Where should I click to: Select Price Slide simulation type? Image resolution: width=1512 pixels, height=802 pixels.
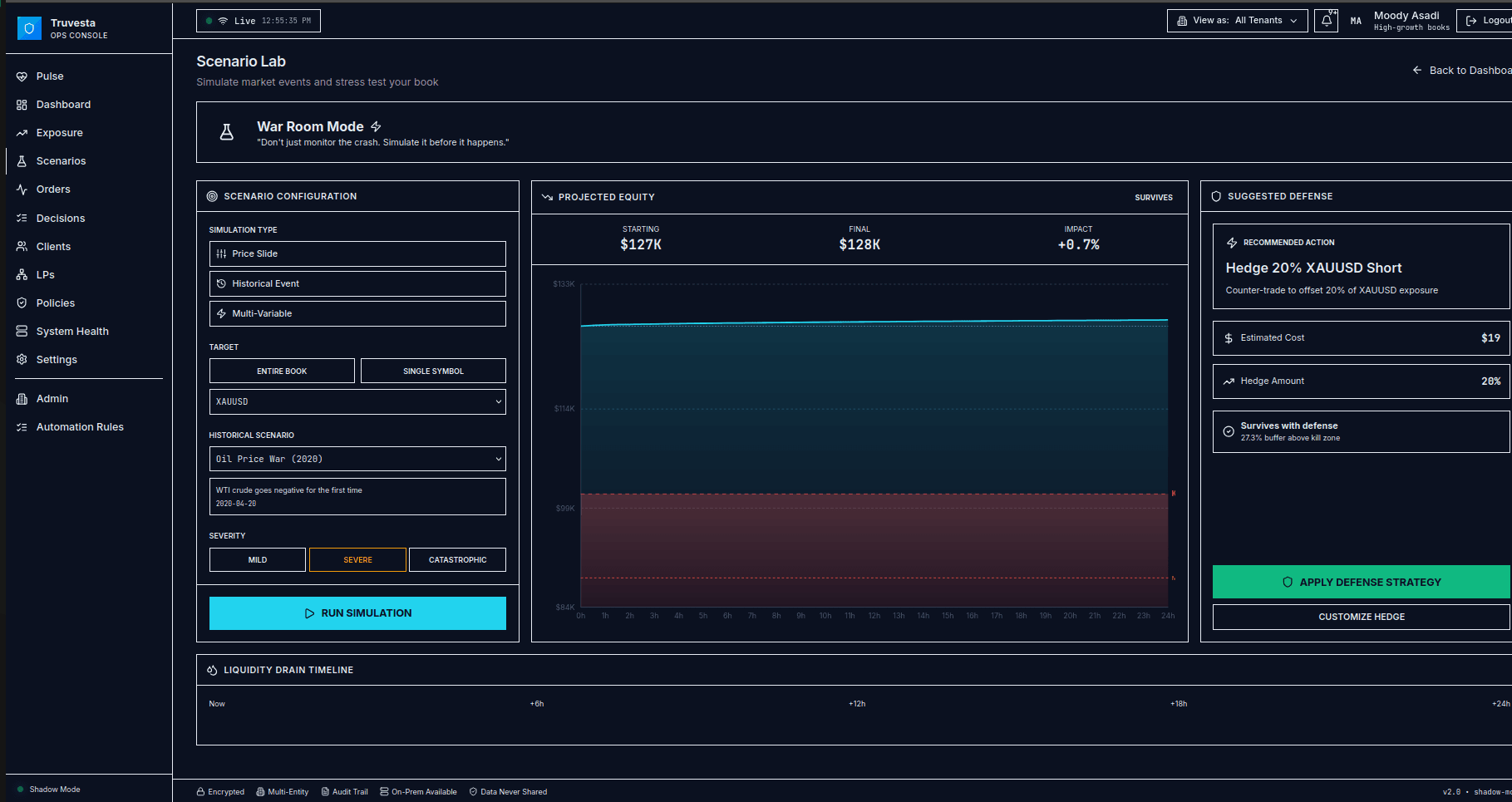pyautogui.click(x=357, y=253)
